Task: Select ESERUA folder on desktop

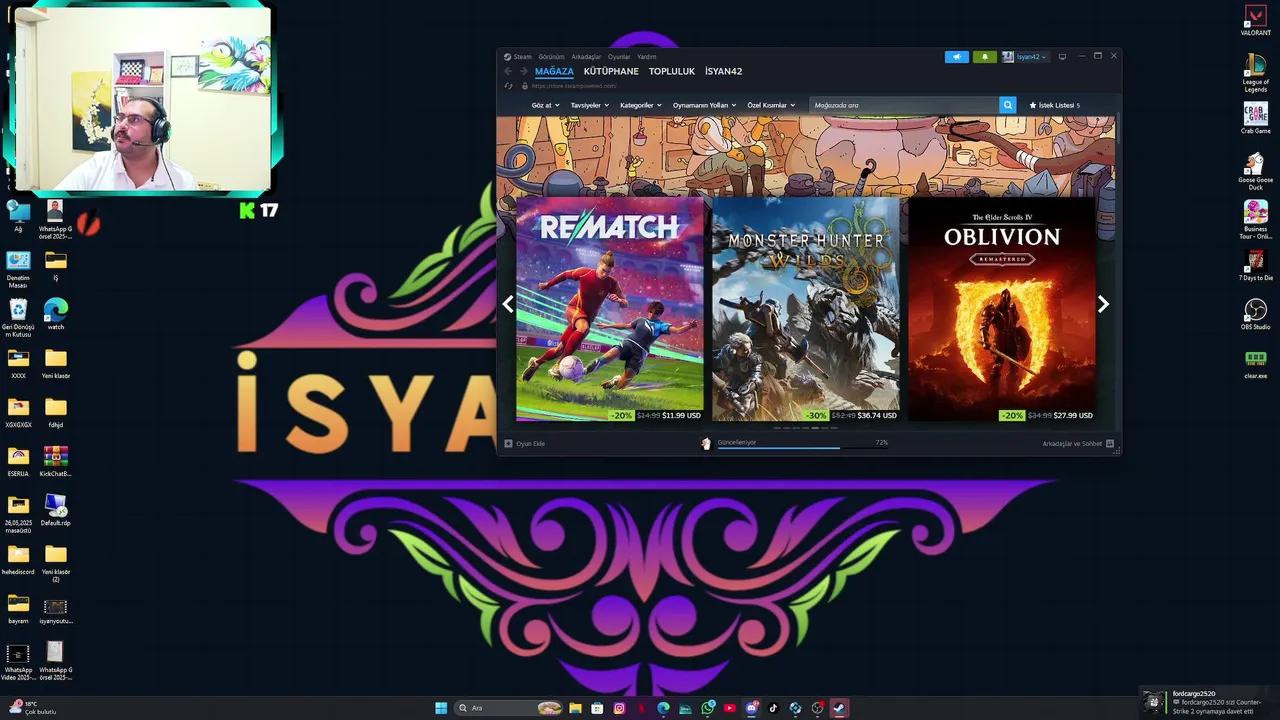Action: (18, 461)
